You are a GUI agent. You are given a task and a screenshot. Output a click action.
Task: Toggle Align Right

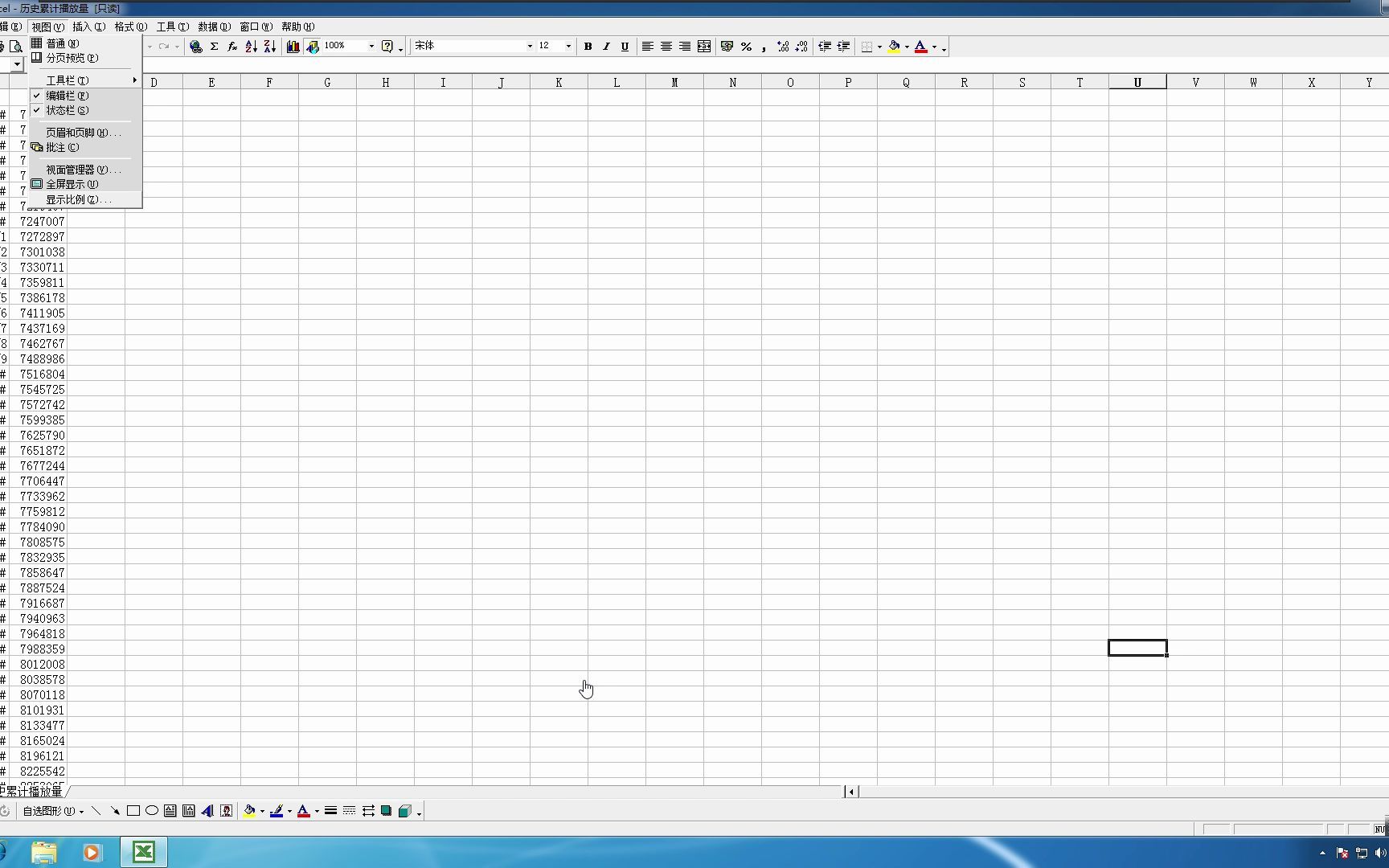pos(685,47)
